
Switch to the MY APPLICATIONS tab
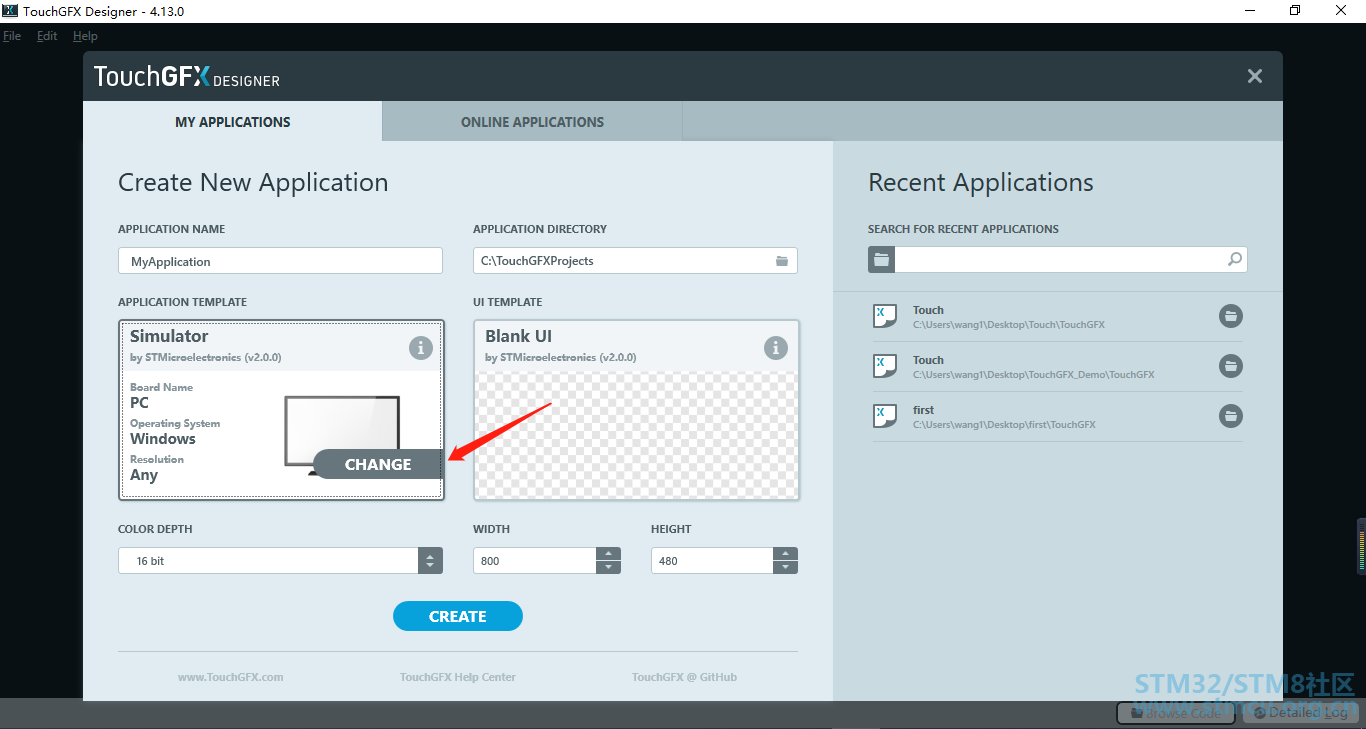pyautogui.click(x=233, y=122)
